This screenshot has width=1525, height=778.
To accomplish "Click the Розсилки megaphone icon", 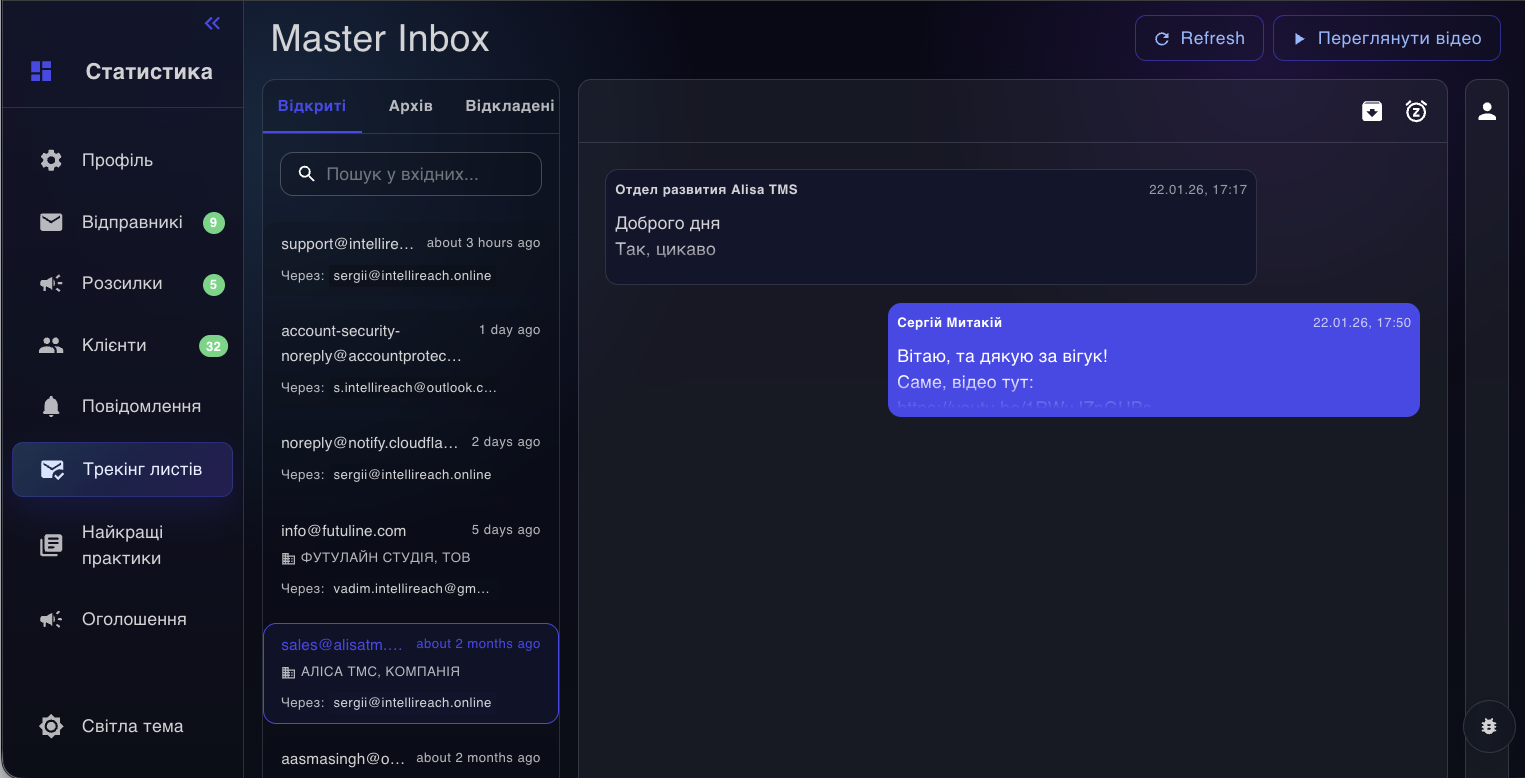I will click(51, 284).
